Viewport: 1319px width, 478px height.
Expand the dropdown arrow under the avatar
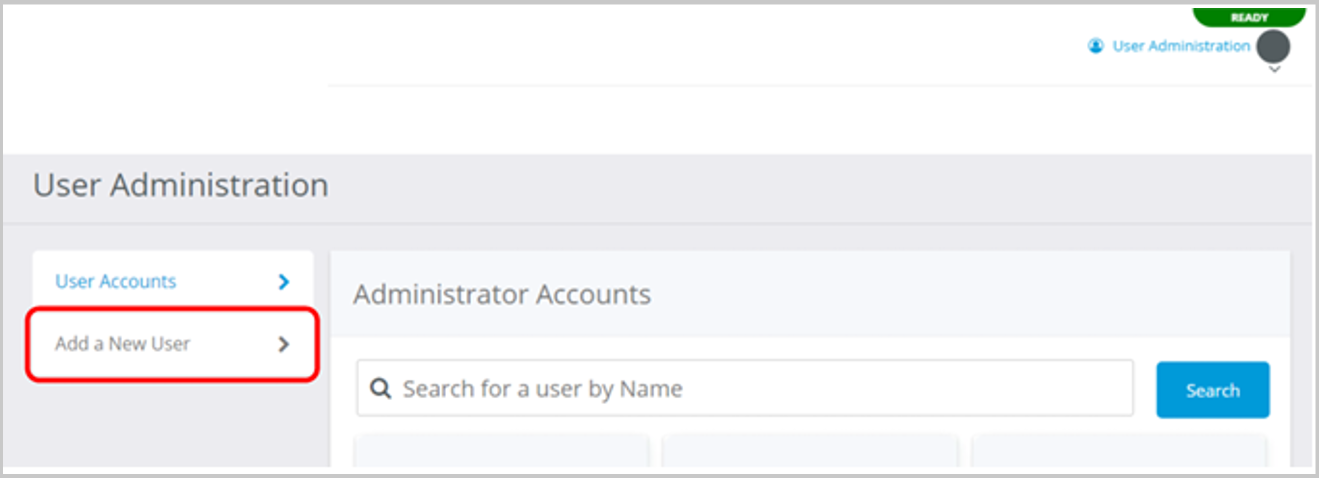tap(1274, 70)
